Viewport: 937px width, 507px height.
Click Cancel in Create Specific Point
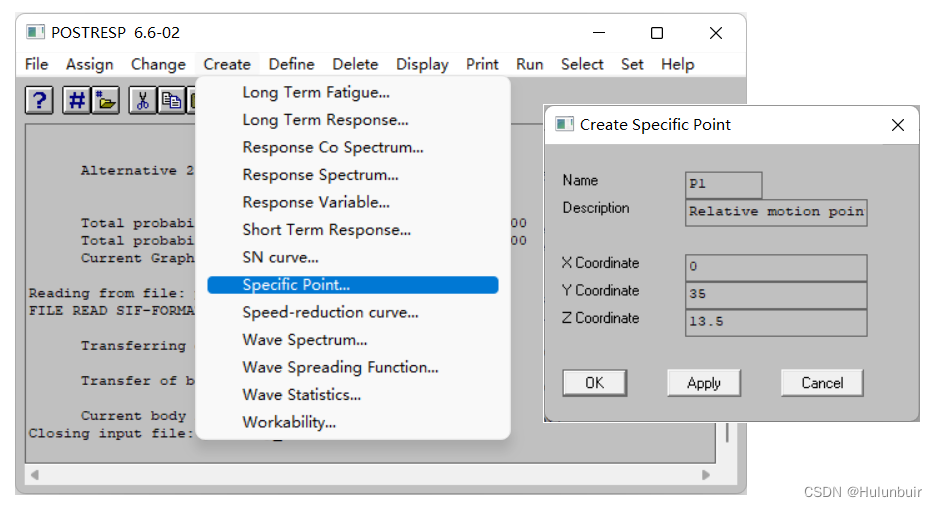(822, 383)
